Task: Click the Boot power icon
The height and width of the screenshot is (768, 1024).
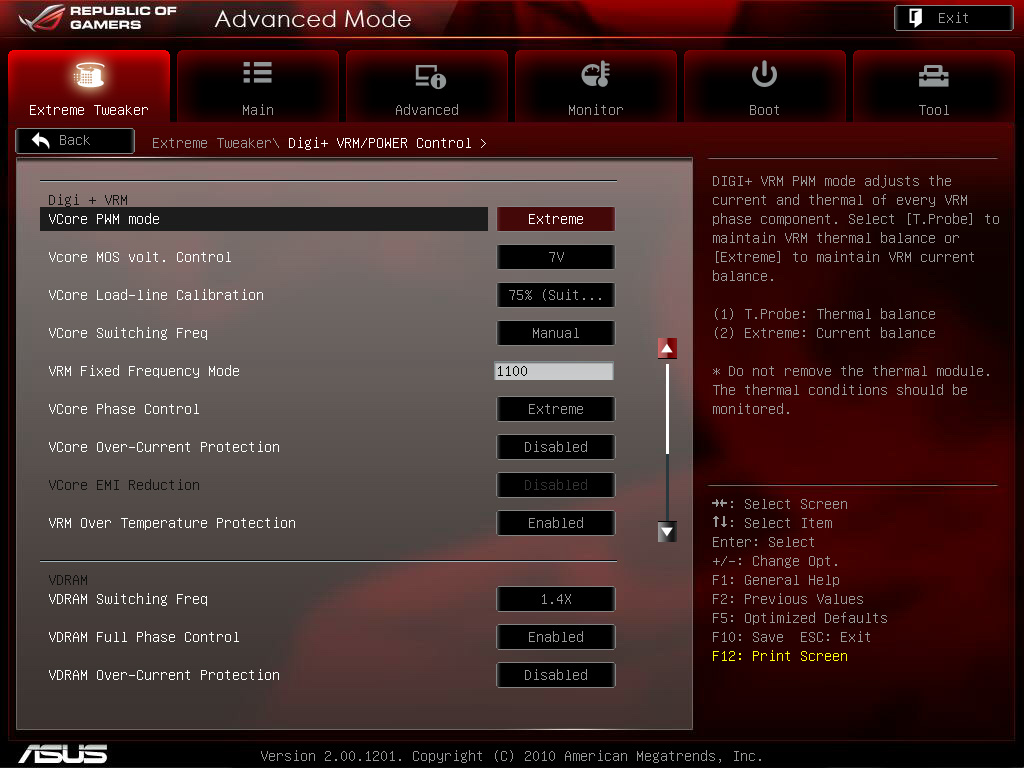Action: click(764, 74)
